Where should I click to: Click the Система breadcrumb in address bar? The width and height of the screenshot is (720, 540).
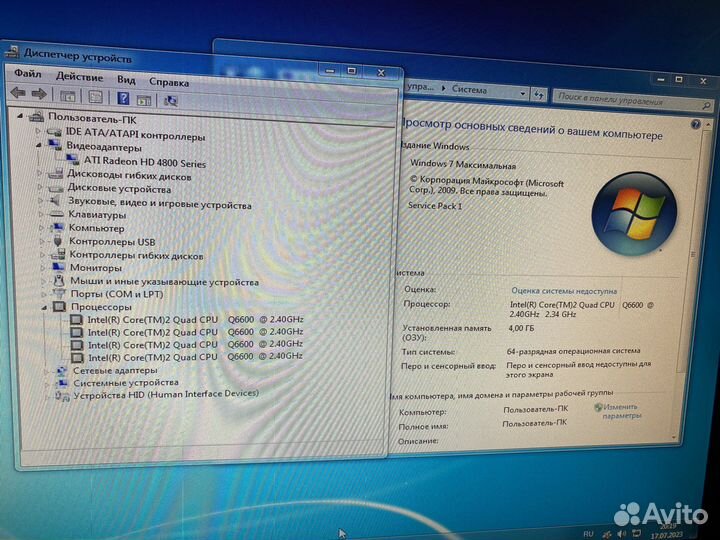pos(469,90)
